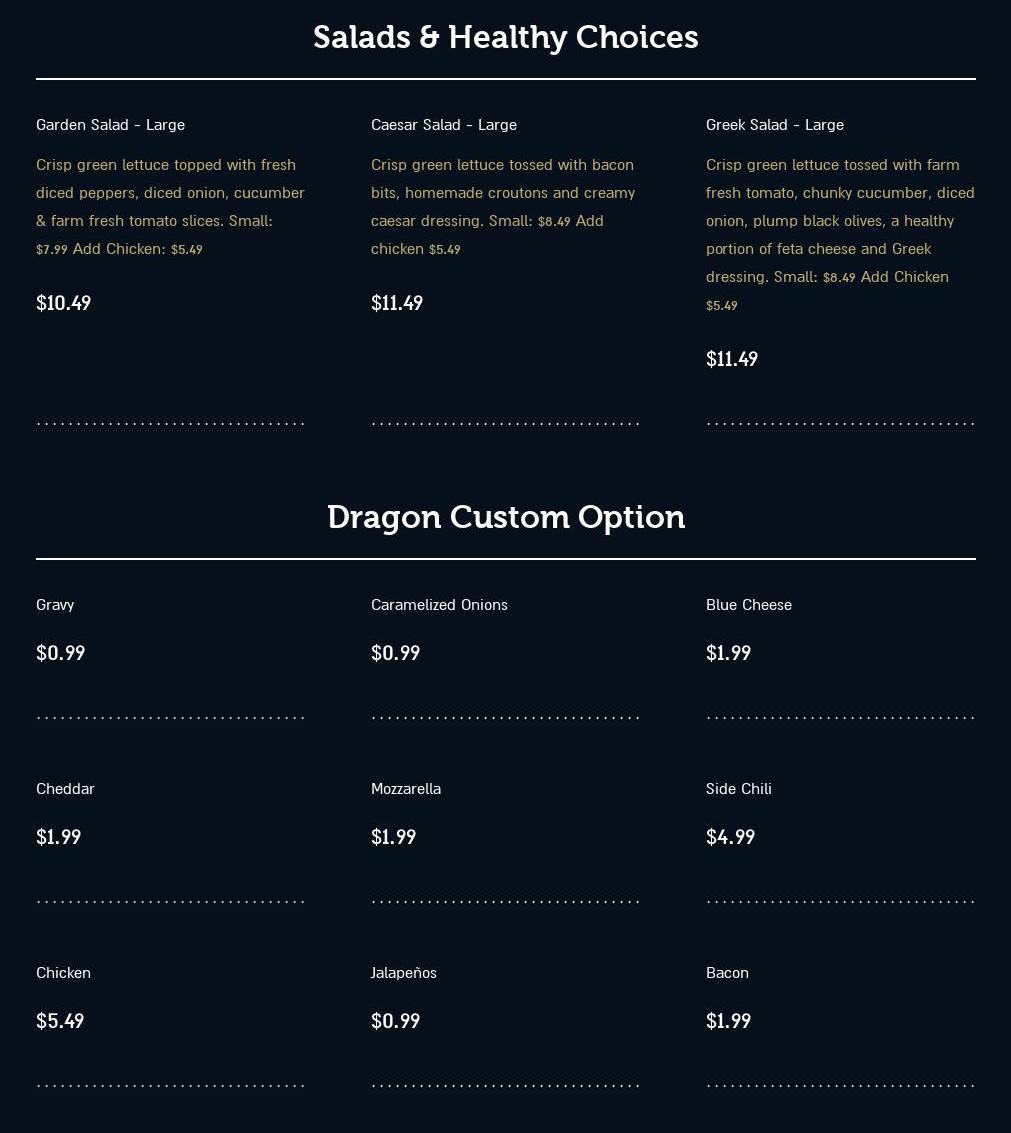
Task: Select the Side Chili option
Action: point(738,789)
